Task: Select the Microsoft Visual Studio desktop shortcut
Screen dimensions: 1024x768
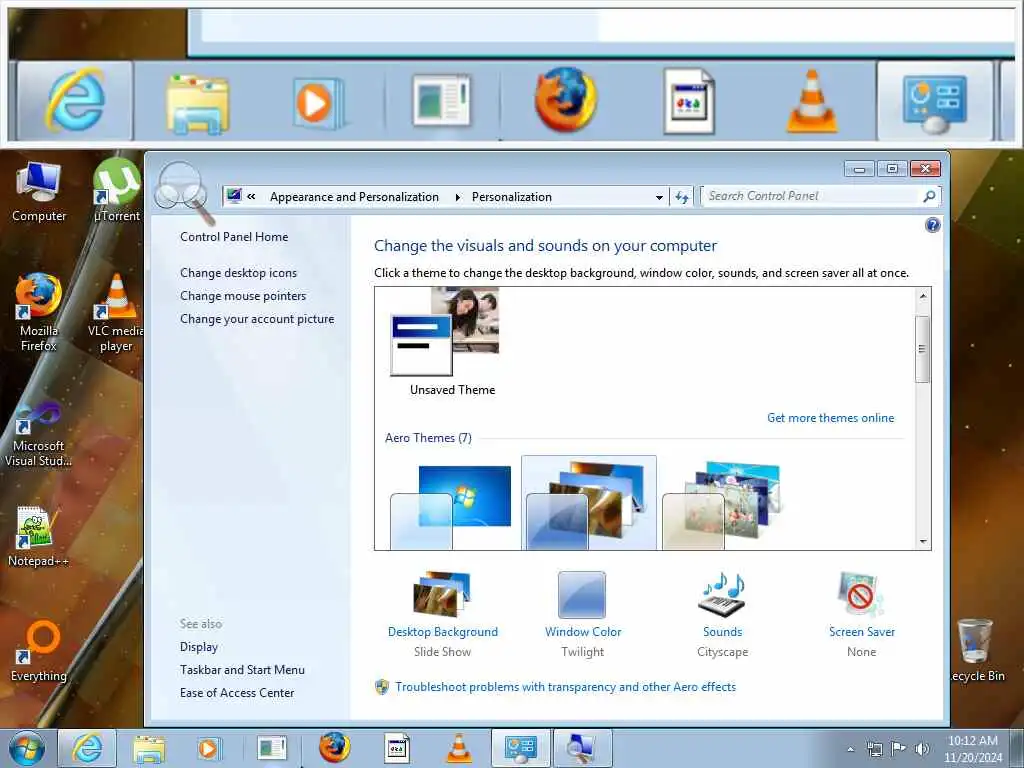Action: coord(39,434)
